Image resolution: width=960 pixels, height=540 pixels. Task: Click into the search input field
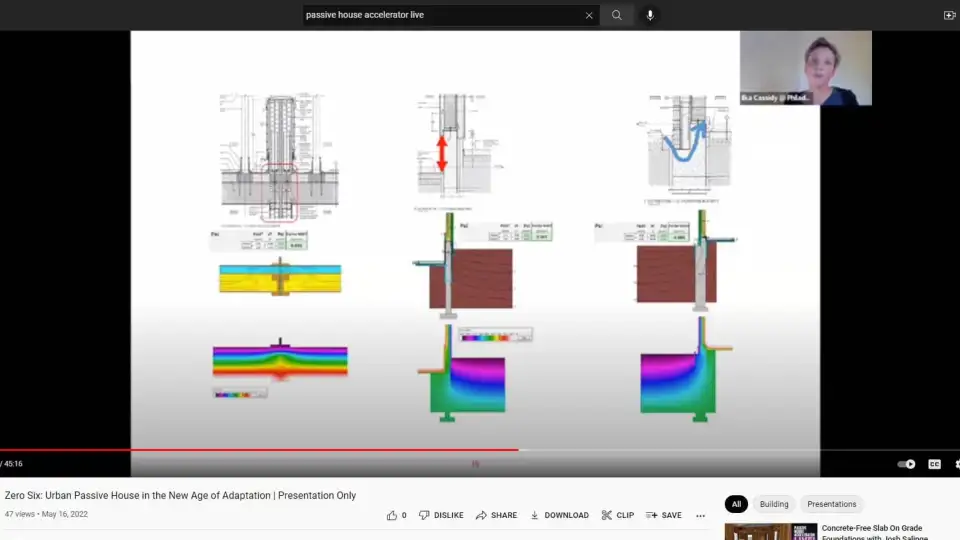click(440, 15)
